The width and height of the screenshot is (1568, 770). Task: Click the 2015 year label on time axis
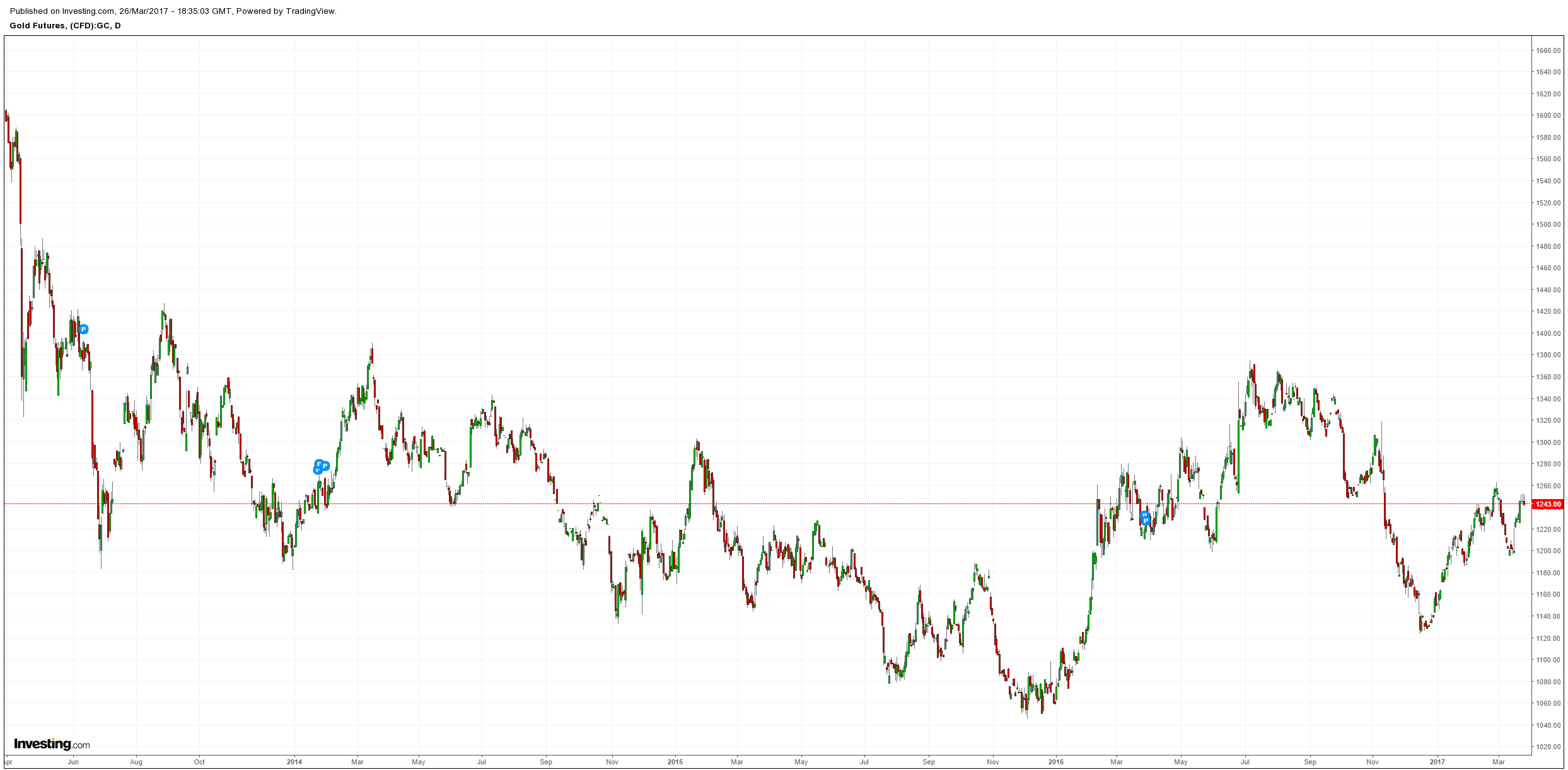pyautogui.click(x=675, y=762)
